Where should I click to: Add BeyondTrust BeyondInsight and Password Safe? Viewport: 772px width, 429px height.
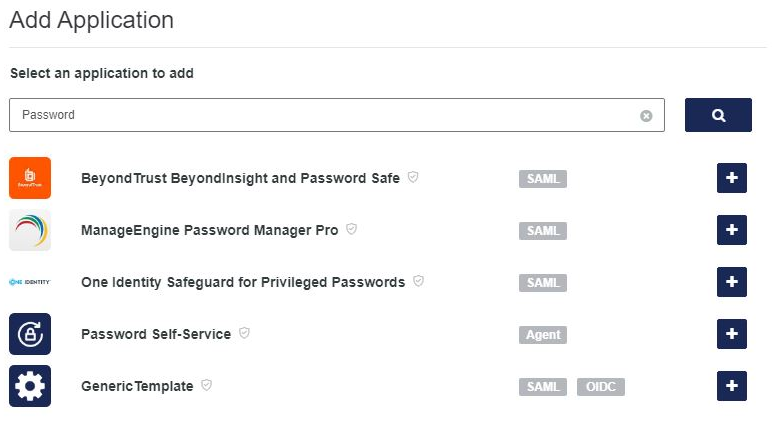click(x=732, y=178)
